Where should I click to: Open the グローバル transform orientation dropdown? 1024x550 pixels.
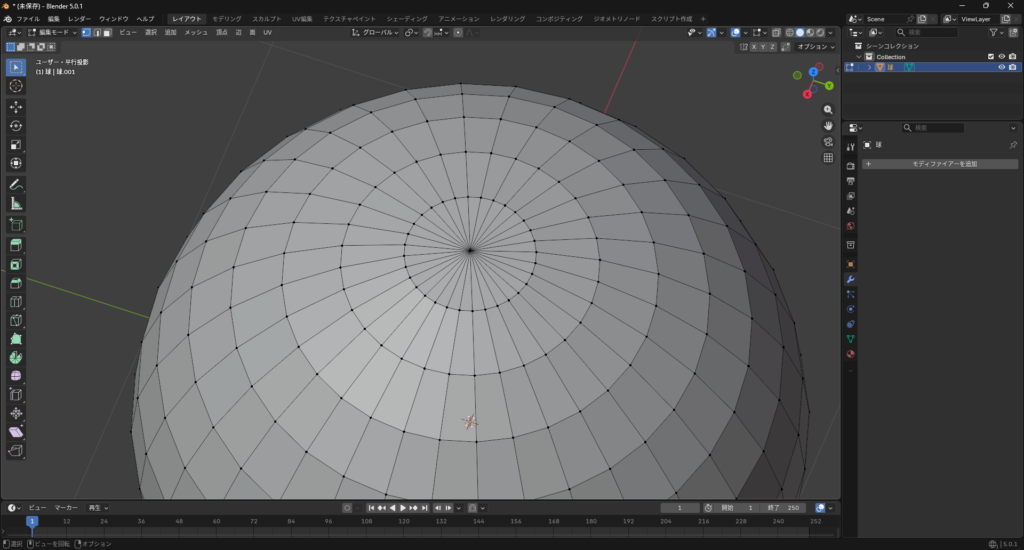[x=375, y=33]
